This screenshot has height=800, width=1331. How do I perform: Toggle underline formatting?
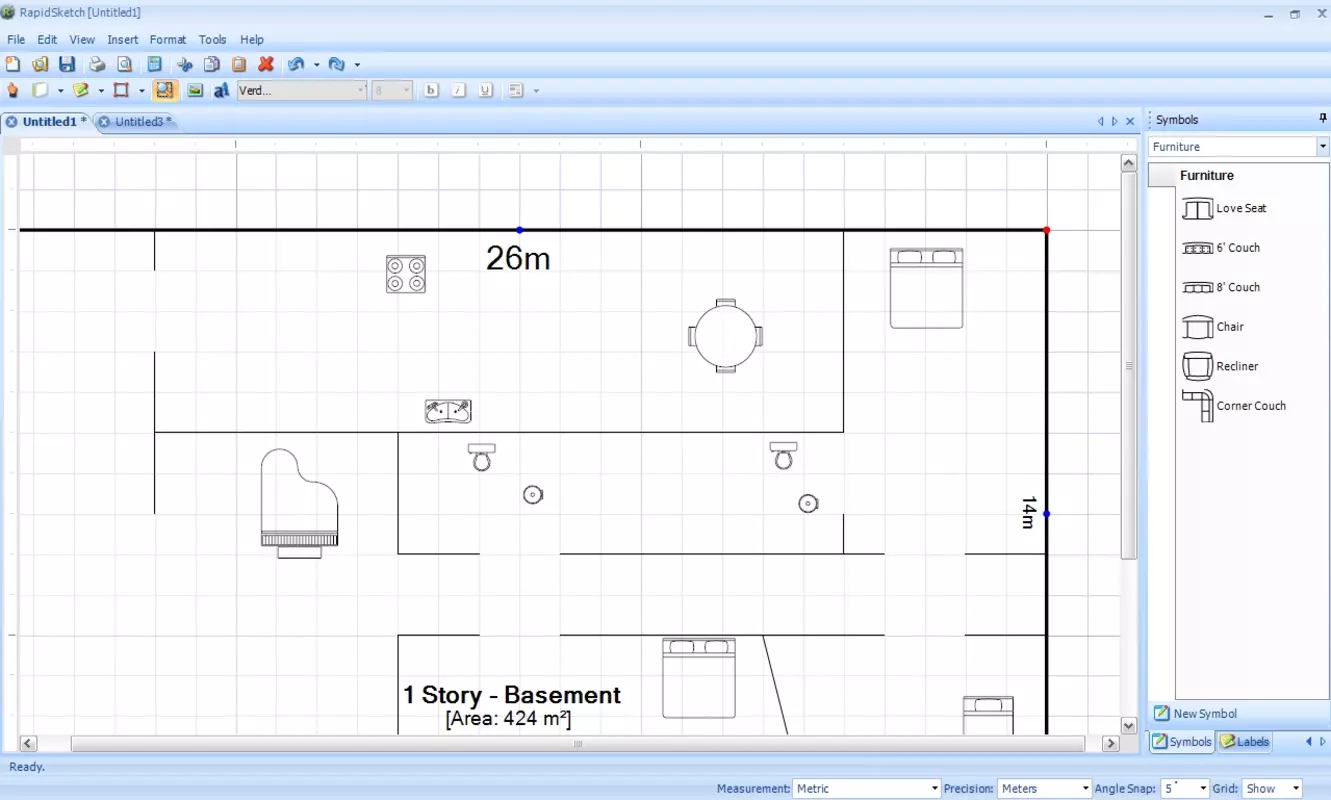point(485,90)
